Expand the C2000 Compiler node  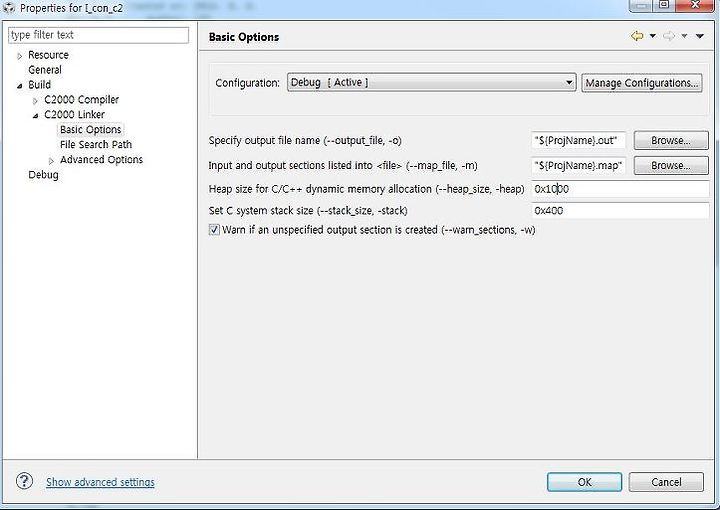[35, 101]
